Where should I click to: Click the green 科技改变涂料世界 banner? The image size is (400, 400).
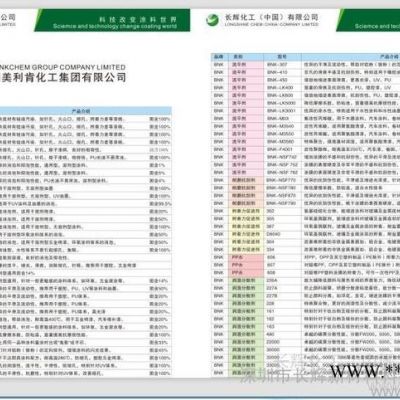pyautogui.click(x=112, y=20)
